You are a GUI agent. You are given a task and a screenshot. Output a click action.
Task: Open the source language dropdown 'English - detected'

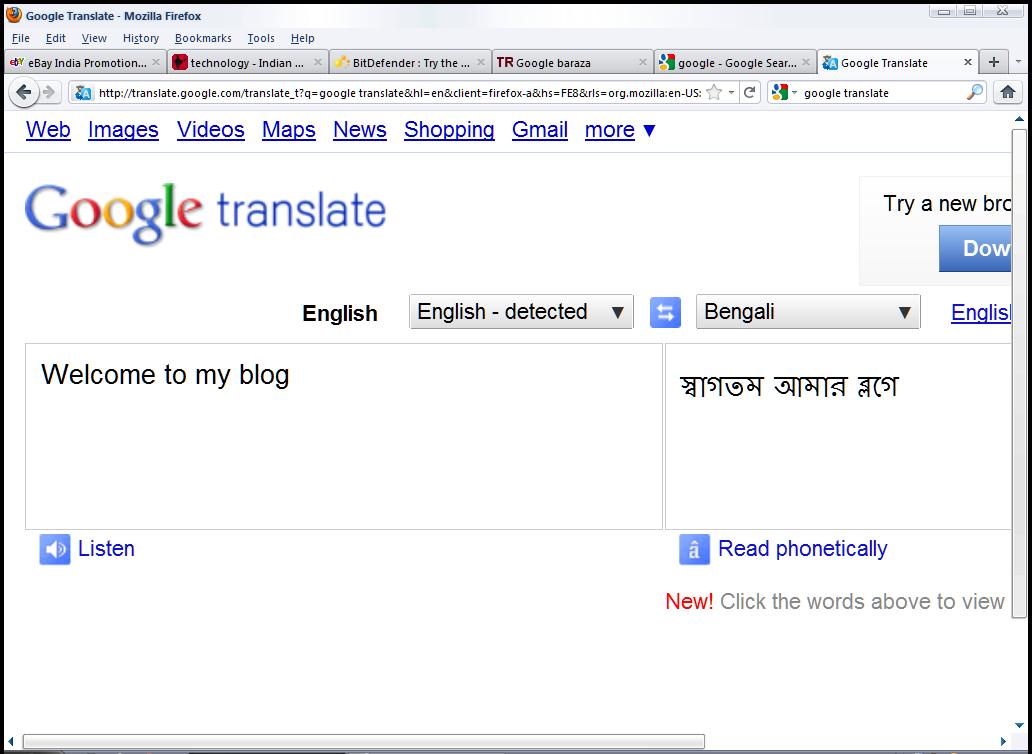[x=521, y=312]
